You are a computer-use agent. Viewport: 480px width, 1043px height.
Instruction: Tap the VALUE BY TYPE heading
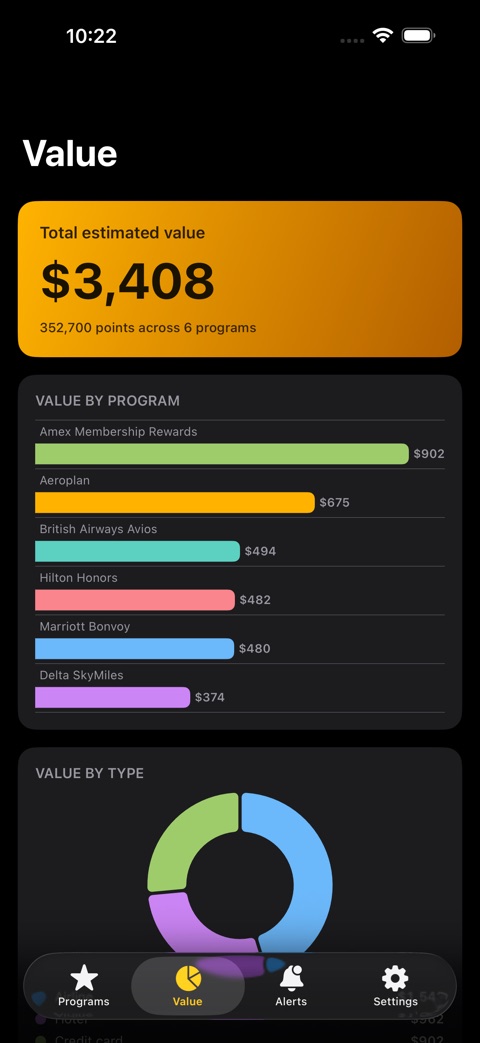coord(90,773)
